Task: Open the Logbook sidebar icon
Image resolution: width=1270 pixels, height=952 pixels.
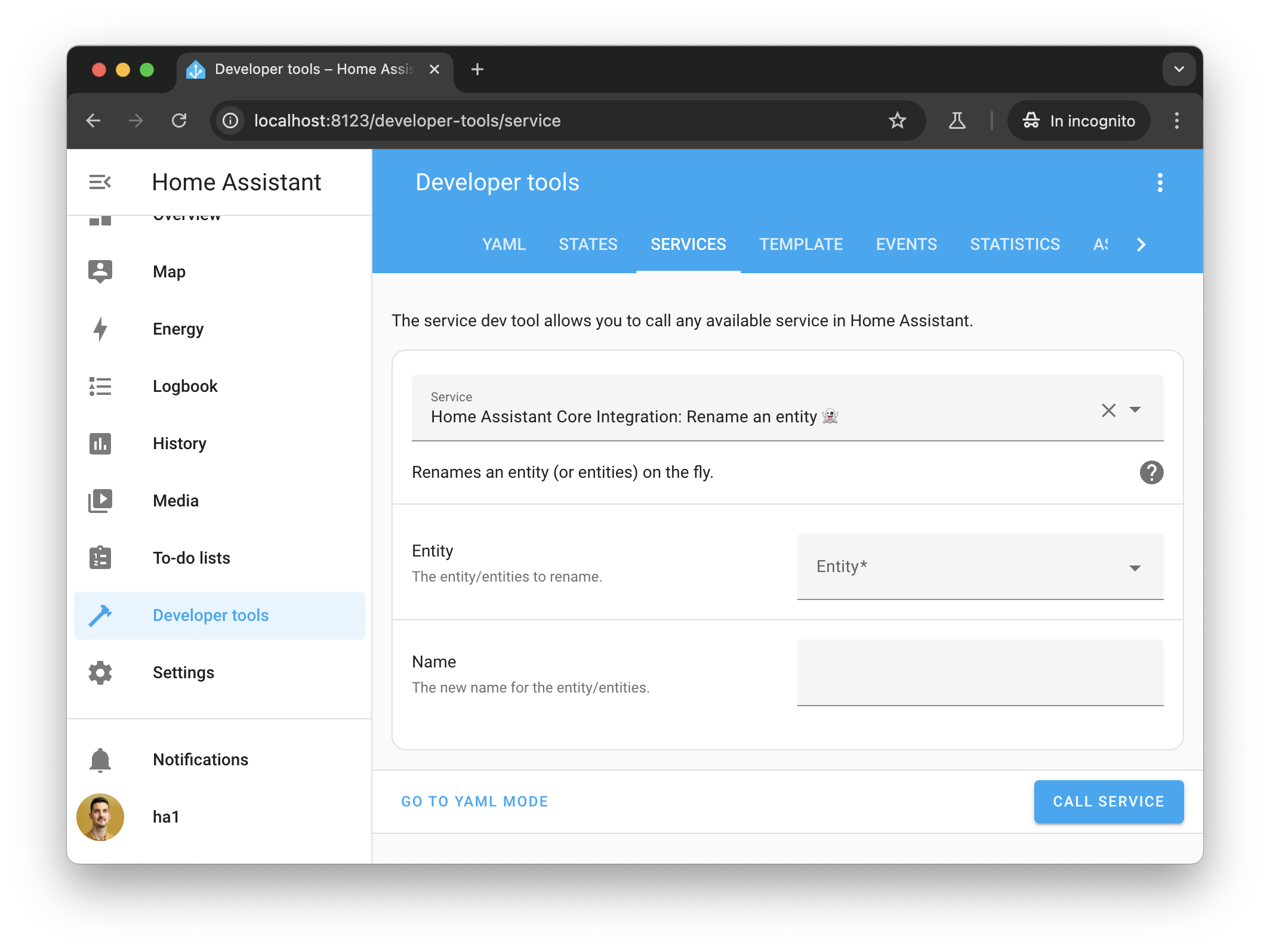Action: pyautogui.click(x=100, y=386)
